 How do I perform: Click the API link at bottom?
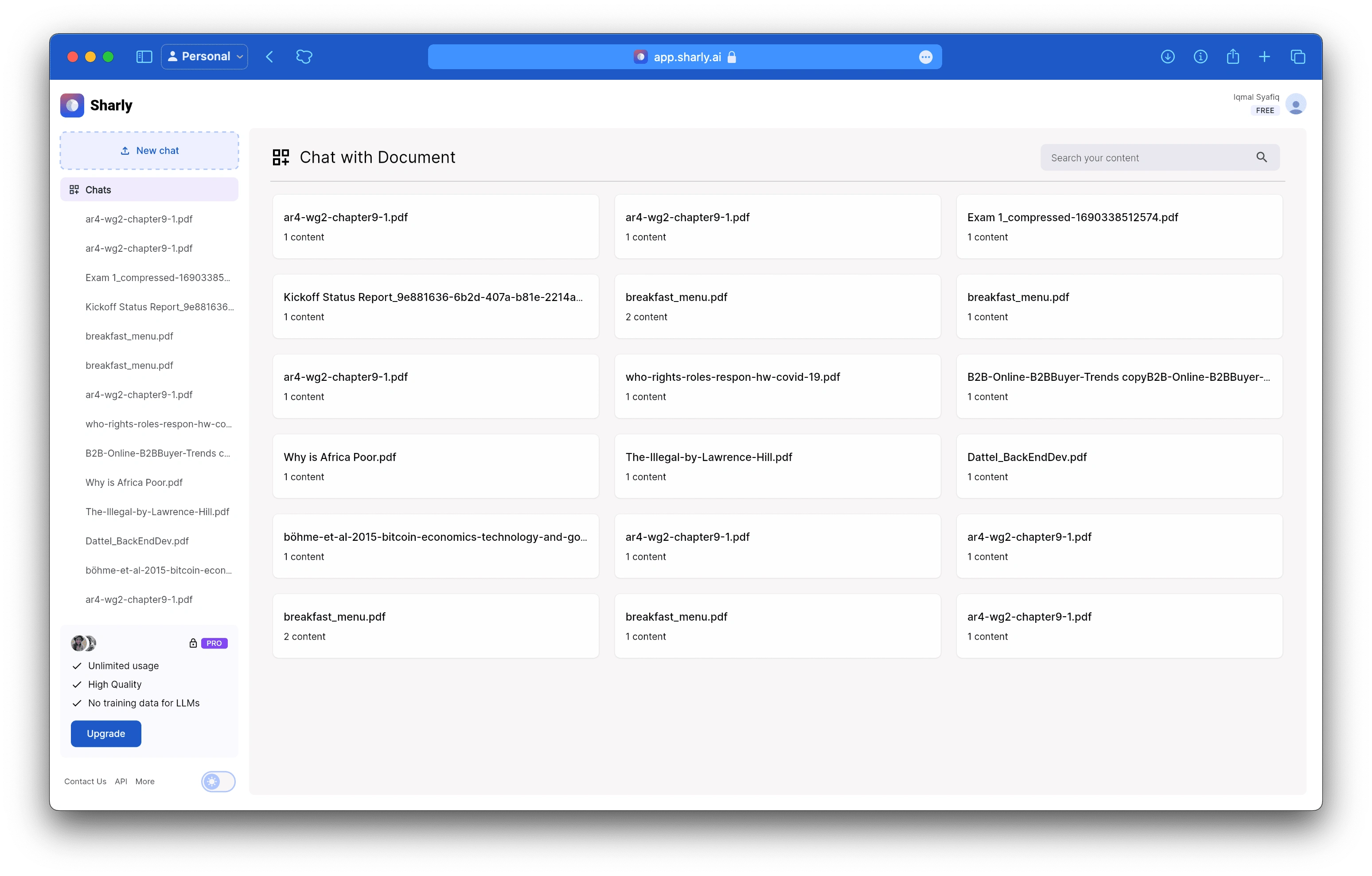pyautogui.click(x=120, y=781)
